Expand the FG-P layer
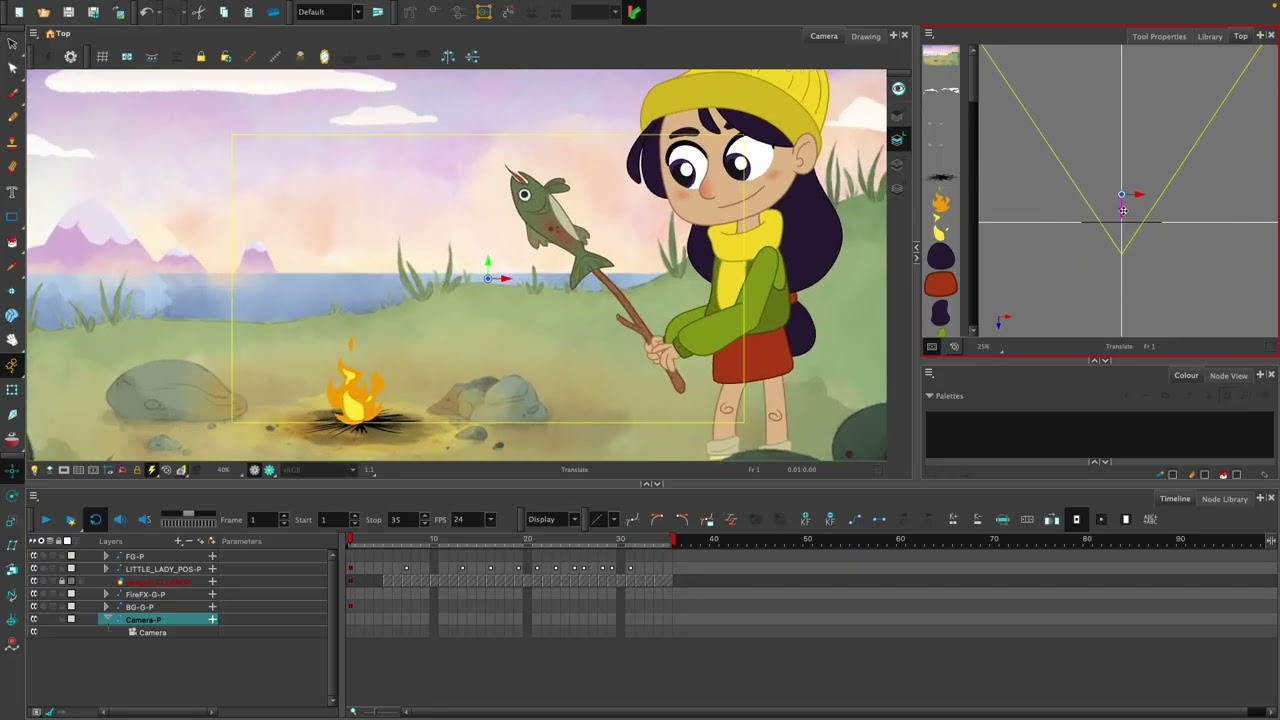1280x720 pixels. click(x=106, y=556)
